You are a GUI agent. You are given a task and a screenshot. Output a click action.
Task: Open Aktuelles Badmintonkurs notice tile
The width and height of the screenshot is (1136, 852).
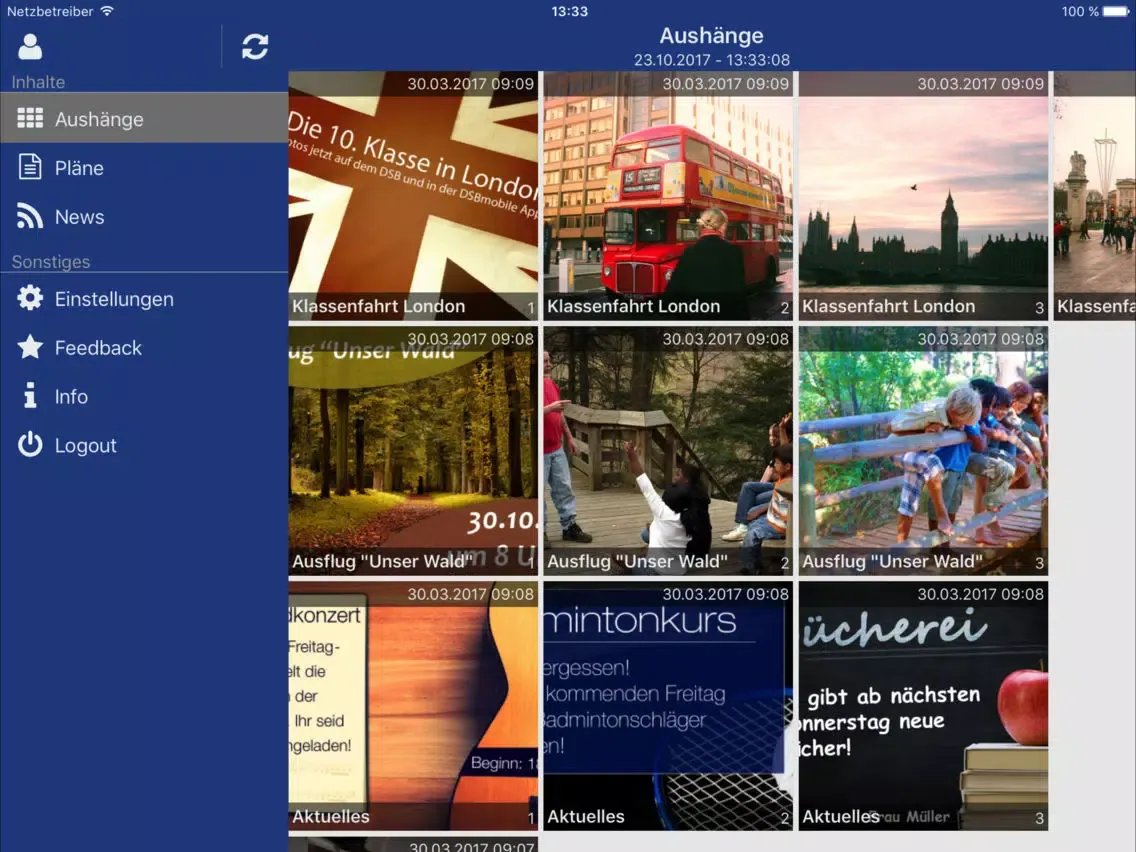click(668, 706)
